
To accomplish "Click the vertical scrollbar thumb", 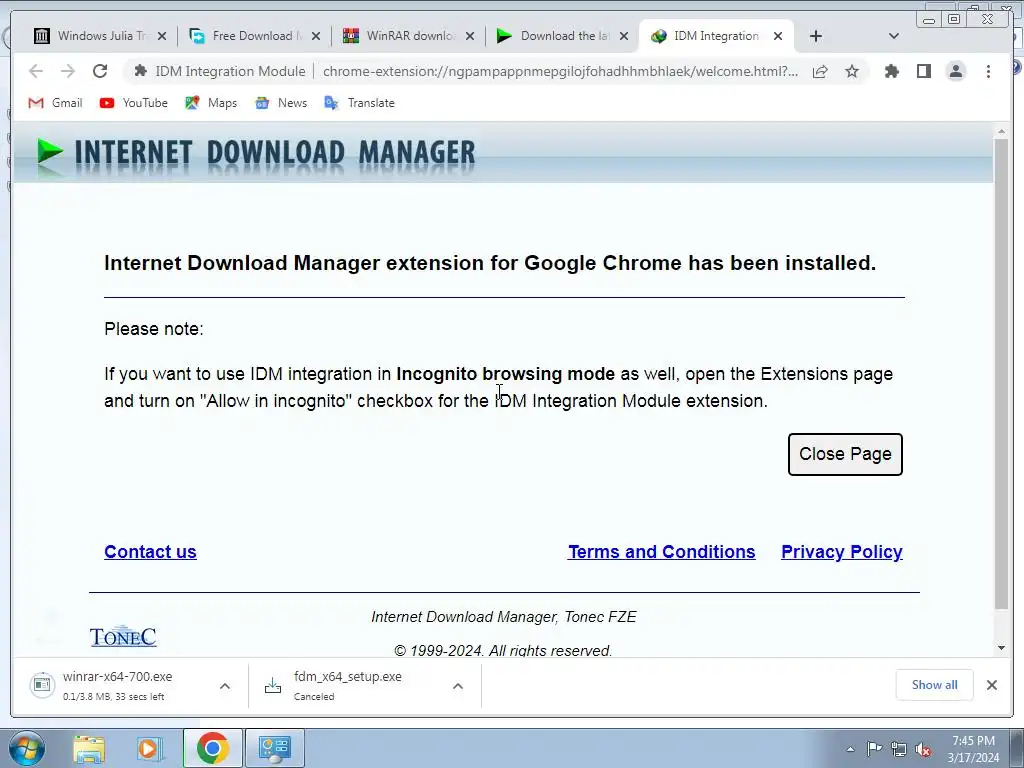I will [1001, 374].
